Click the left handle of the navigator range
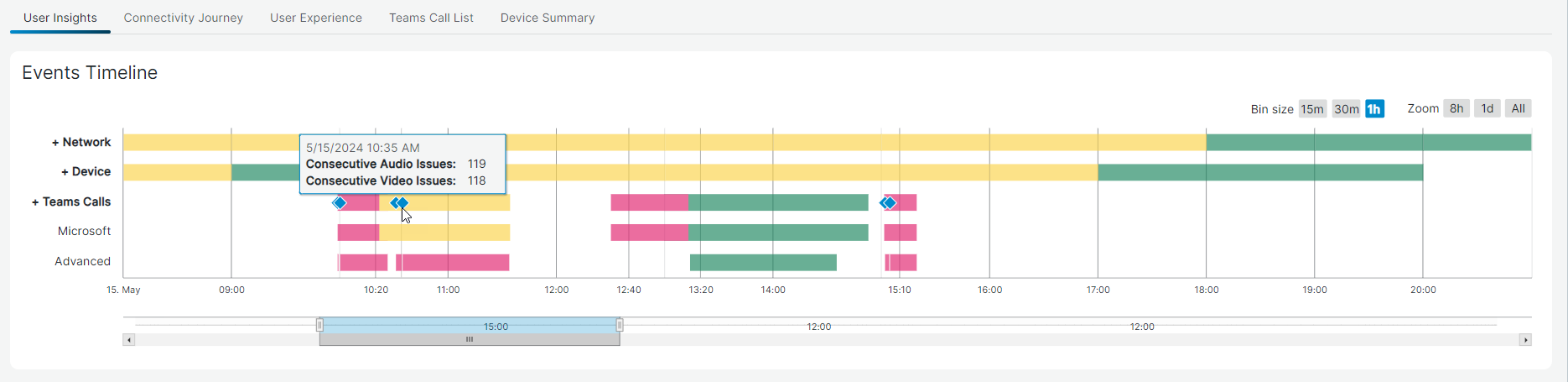Viewport: 1568px width, 382px height. (319, 325)
